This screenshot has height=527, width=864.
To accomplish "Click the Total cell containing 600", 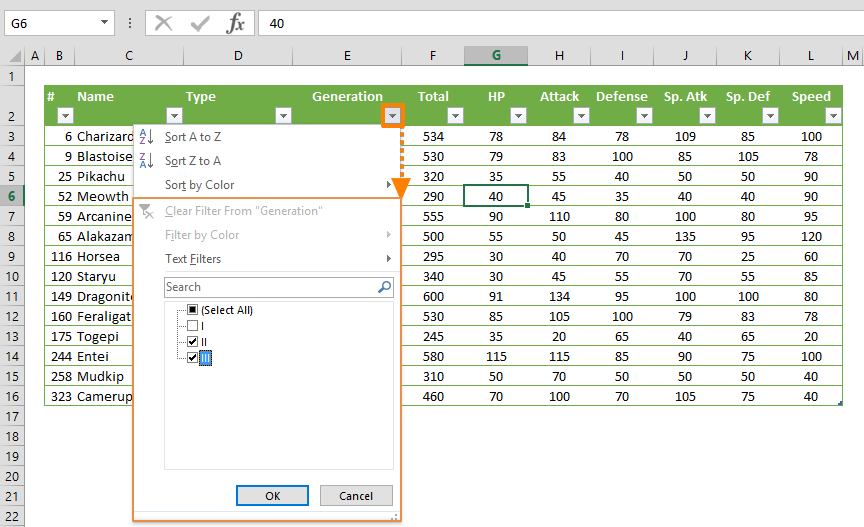I will (433, 297).
